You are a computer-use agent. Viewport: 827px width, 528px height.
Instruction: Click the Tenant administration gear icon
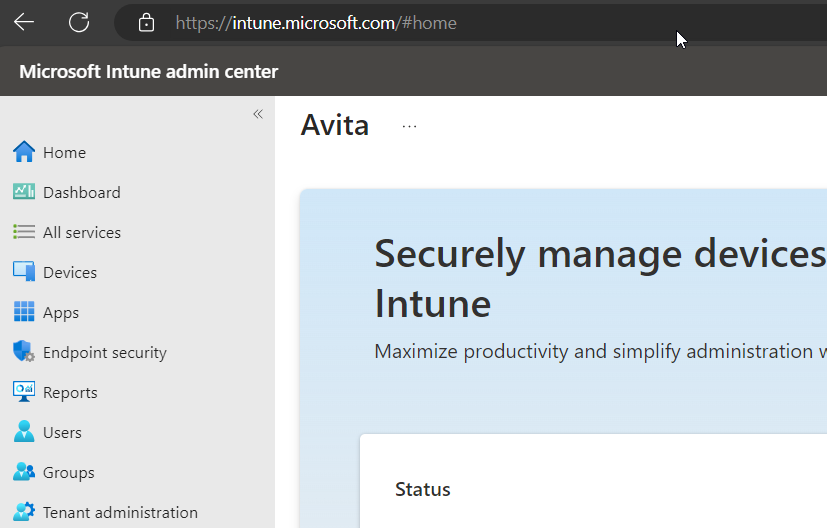tap(24, 512)
